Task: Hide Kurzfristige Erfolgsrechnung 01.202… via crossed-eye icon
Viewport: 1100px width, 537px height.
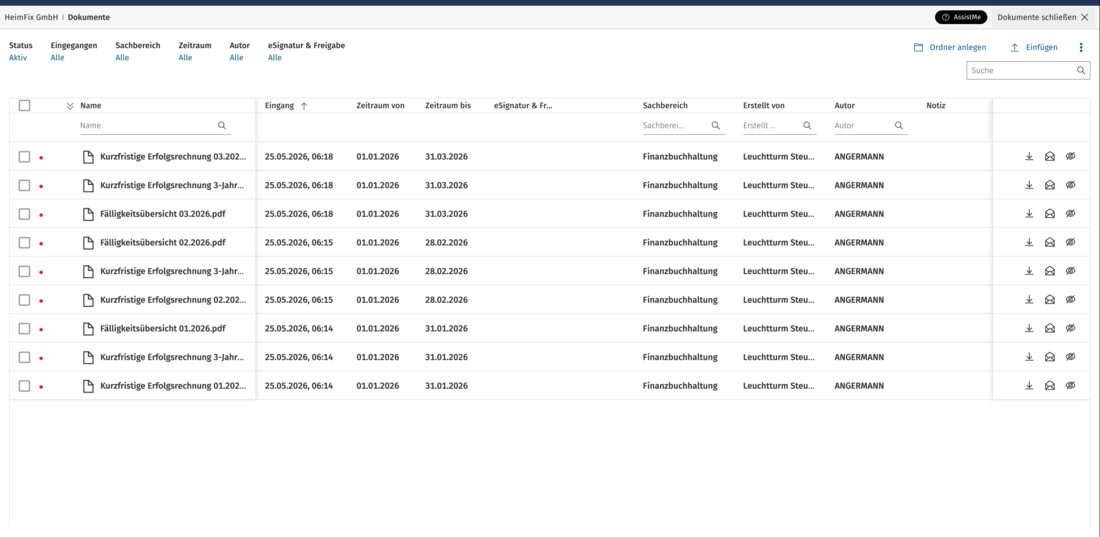Action: click(1070, 385)
